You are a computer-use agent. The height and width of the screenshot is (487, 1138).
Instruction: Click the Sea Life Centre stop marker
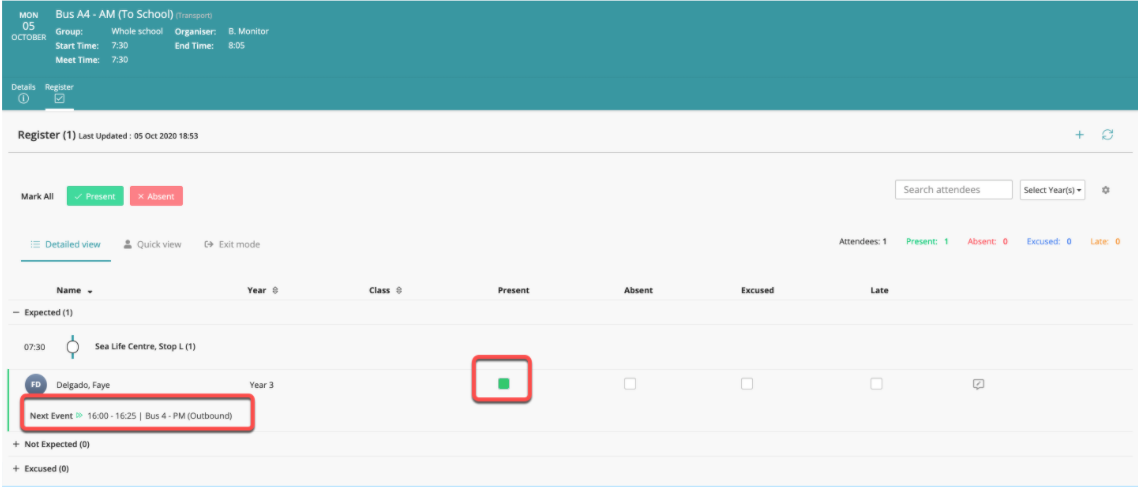coord(73,347)
